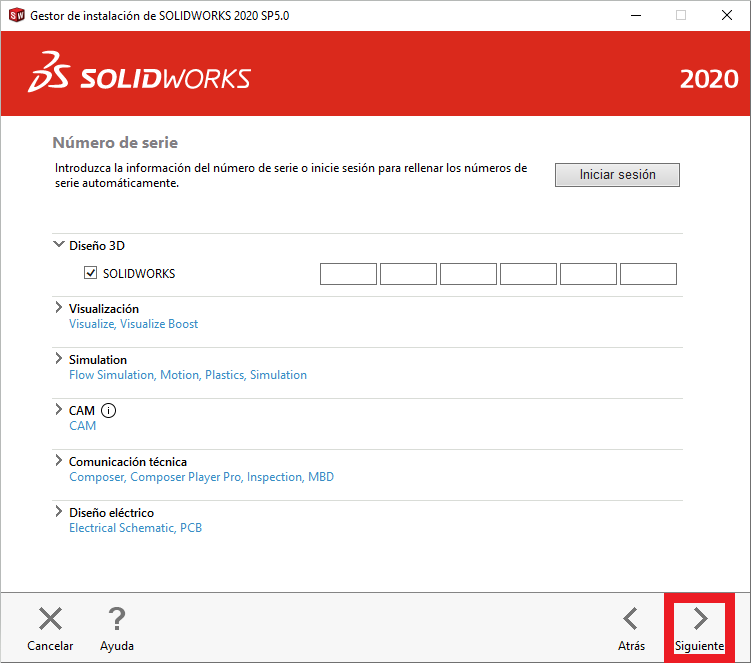Focus sixth SOLIDWORKS serial number field
The width and height of the screenshot is (751, 663).
pos(649,274)
